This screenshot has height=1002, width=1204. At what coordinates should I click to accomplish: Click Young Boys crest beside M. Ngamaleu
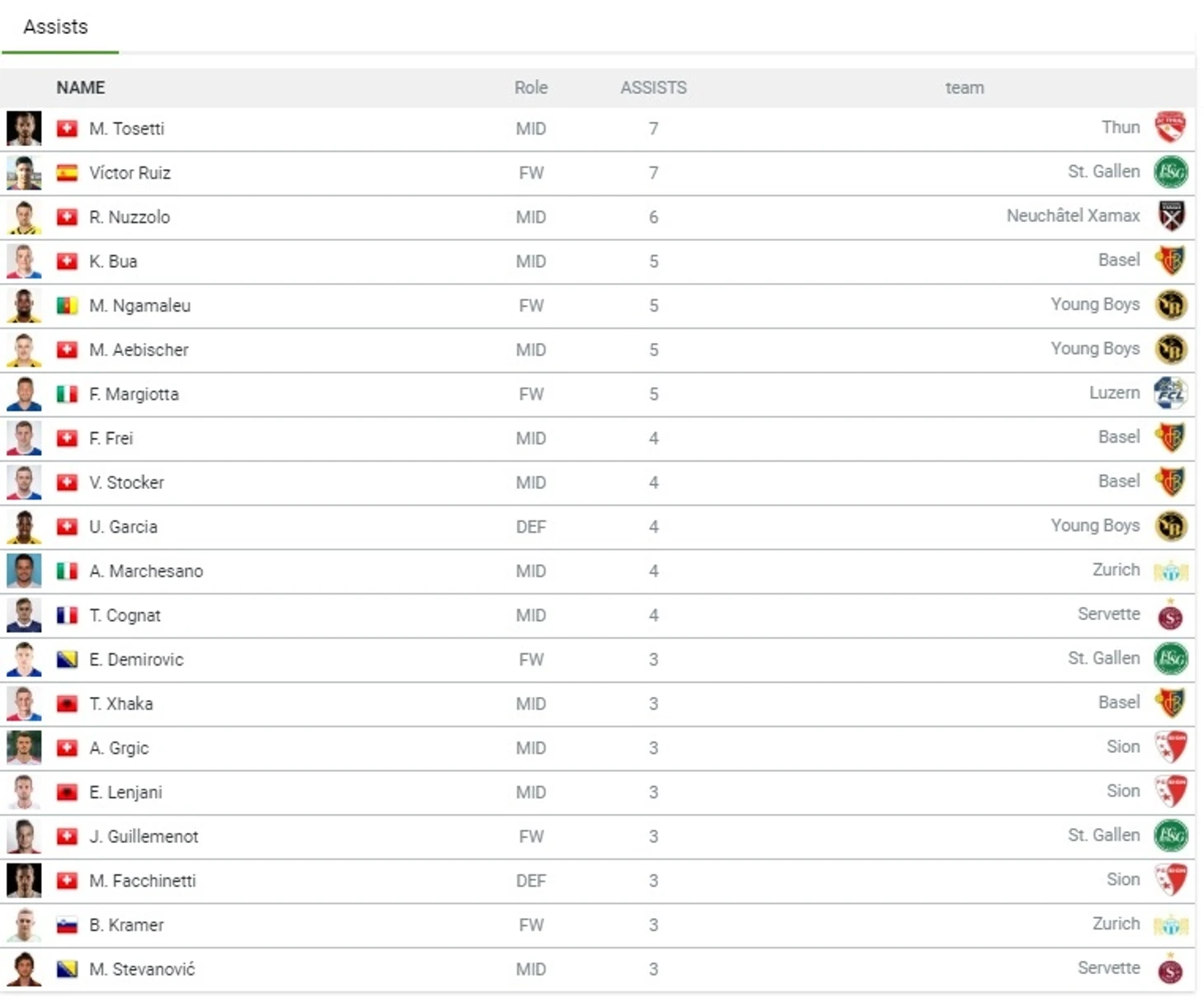(x=1170, y=305)
